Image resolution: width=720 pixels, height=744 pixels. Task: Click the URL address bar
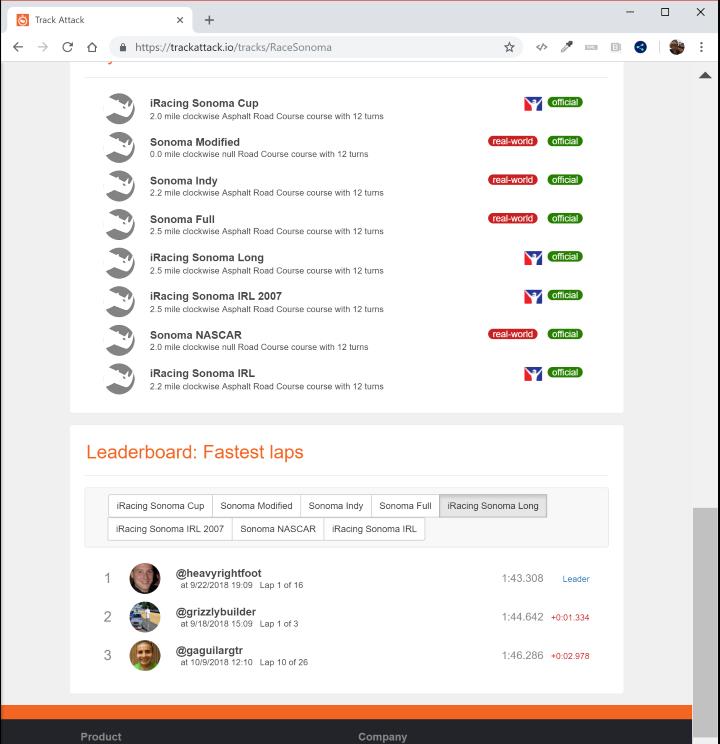(x=310, y=47)
